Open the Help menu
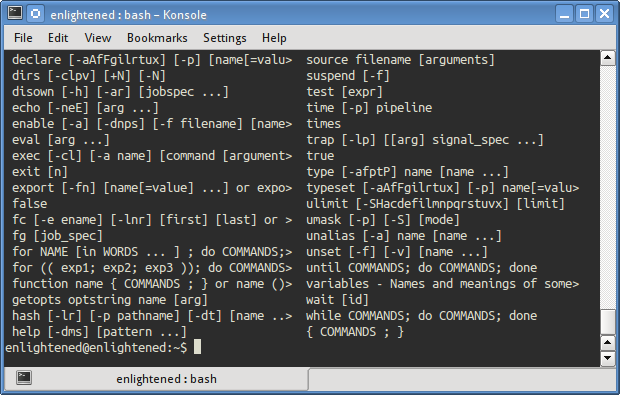The width and height of the screenshot is (620, 395). pyautogui.click(x=274, y=38)
